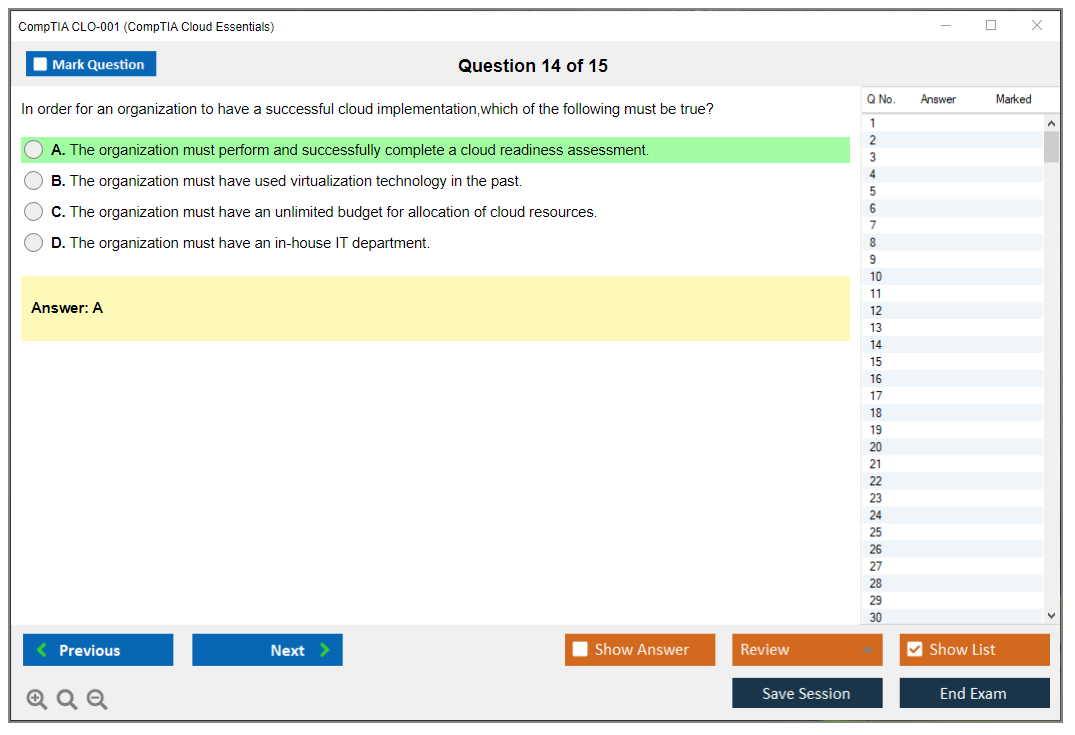Choose option C unlimited budget radio button

tap(34, 212)
